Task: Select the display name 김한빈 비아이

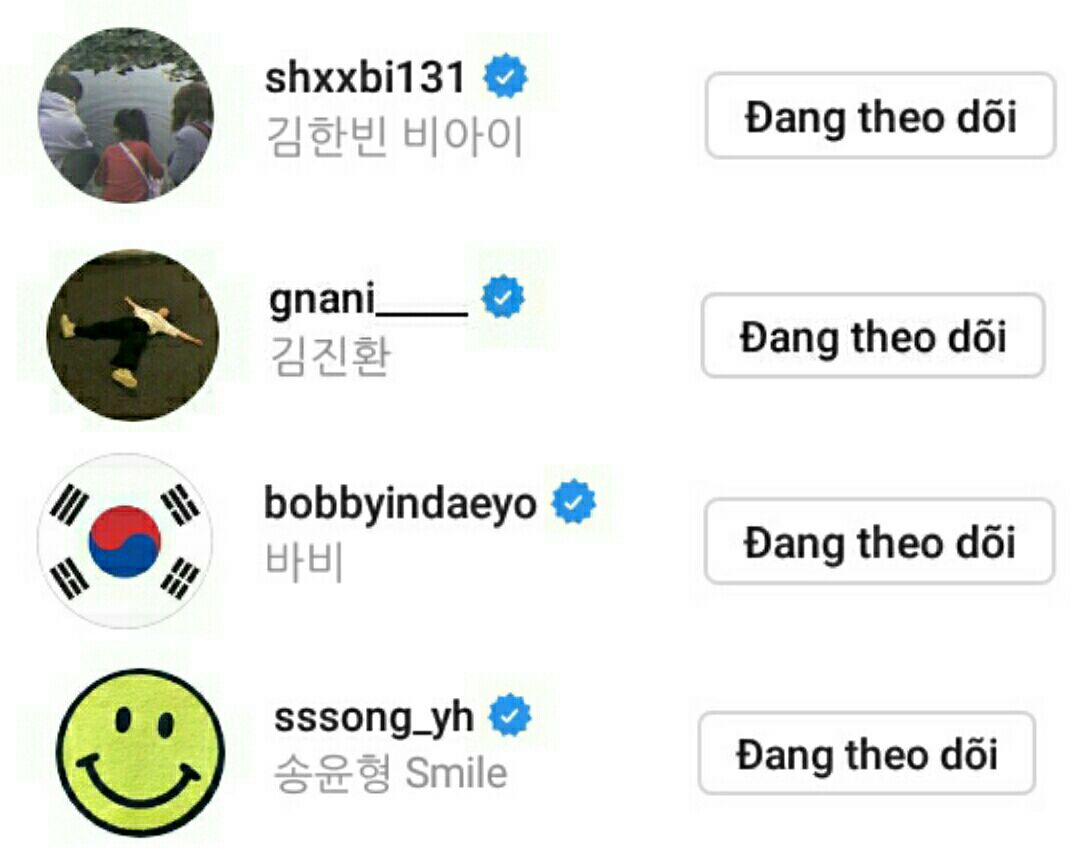Action: point(394,137)
